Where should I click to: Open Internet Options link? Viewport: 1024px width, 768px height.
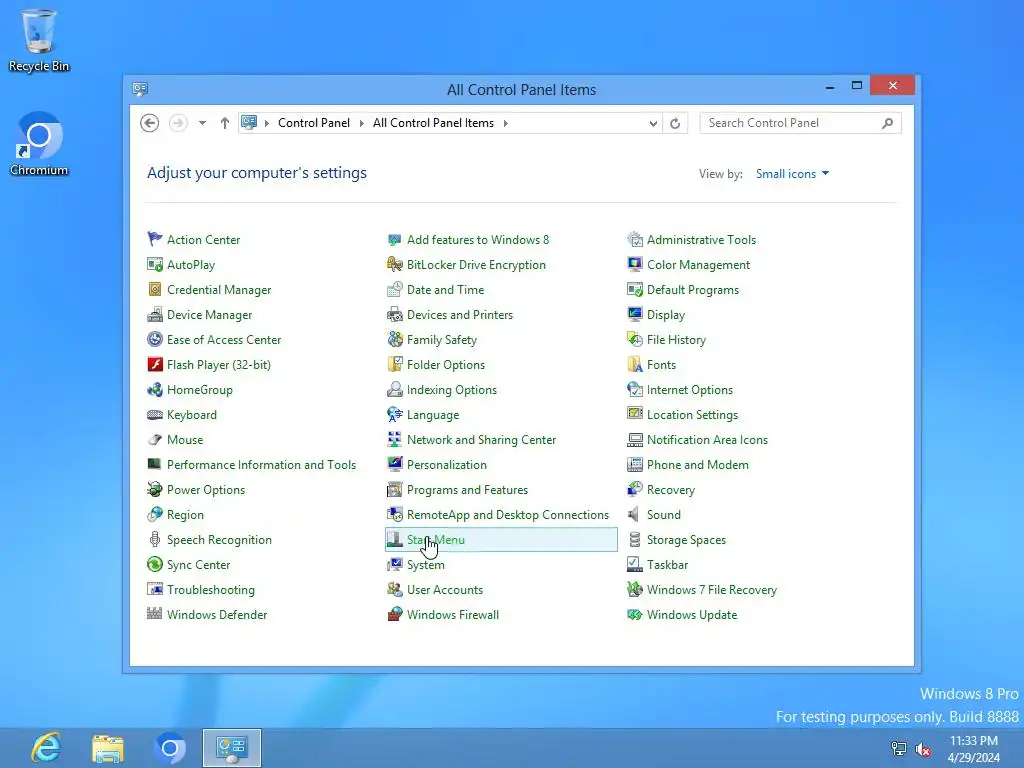click(690, 390)
